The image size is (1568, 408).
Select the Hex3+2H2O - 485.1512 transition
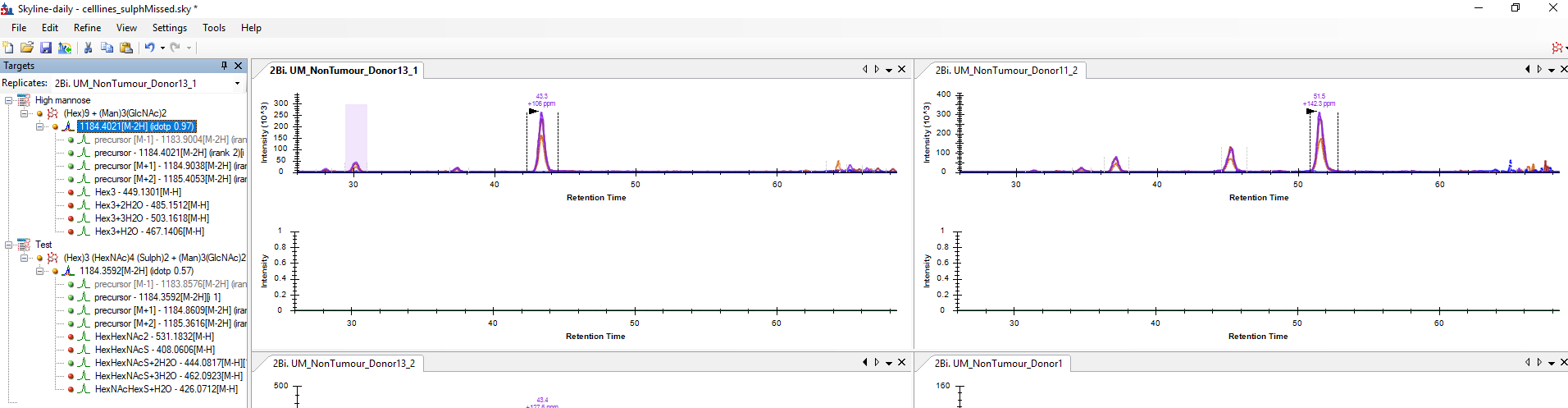(x=152, y=205)
